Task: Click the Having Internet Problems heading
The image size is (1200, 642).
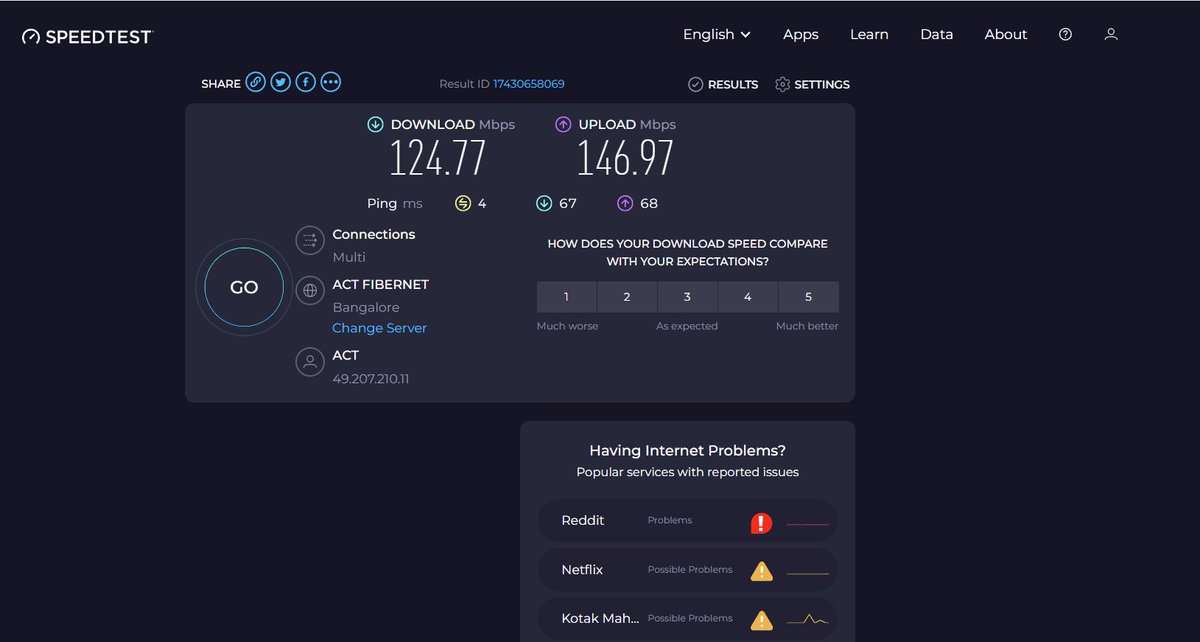Action: [x=687, y=450]
